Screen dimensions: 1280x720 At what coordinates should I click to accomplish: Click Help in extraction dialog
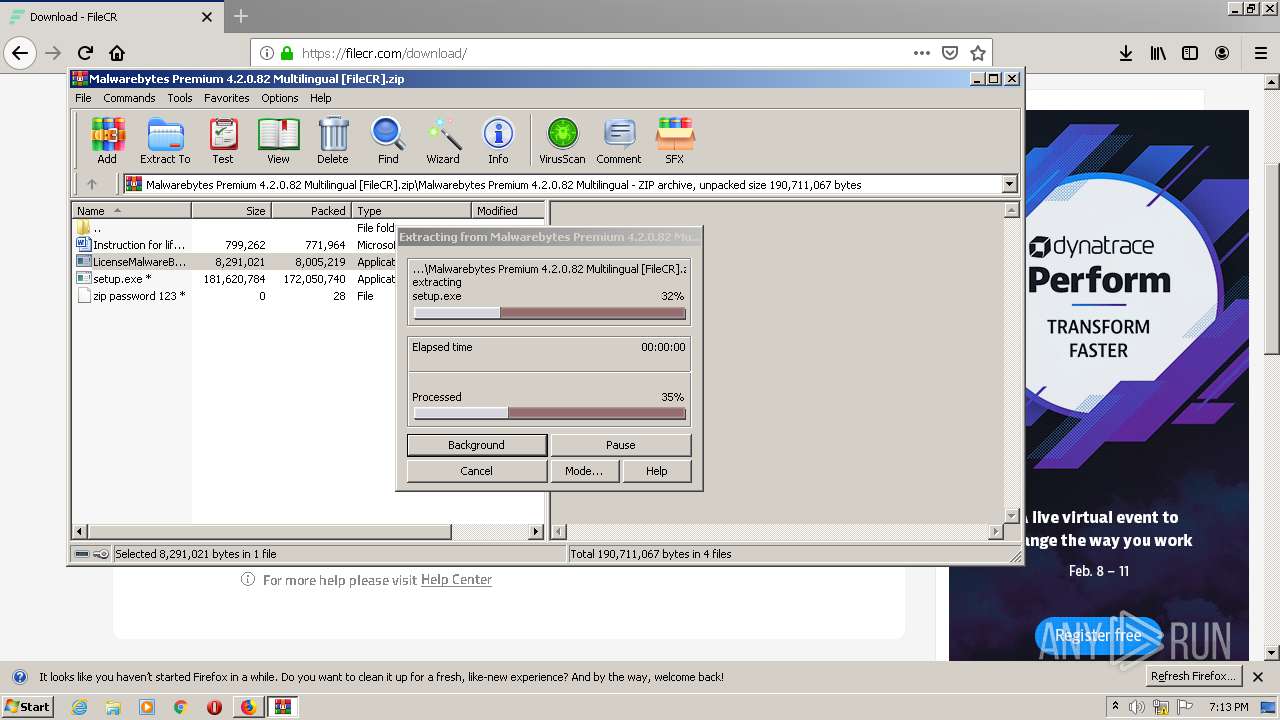[657, 471]
